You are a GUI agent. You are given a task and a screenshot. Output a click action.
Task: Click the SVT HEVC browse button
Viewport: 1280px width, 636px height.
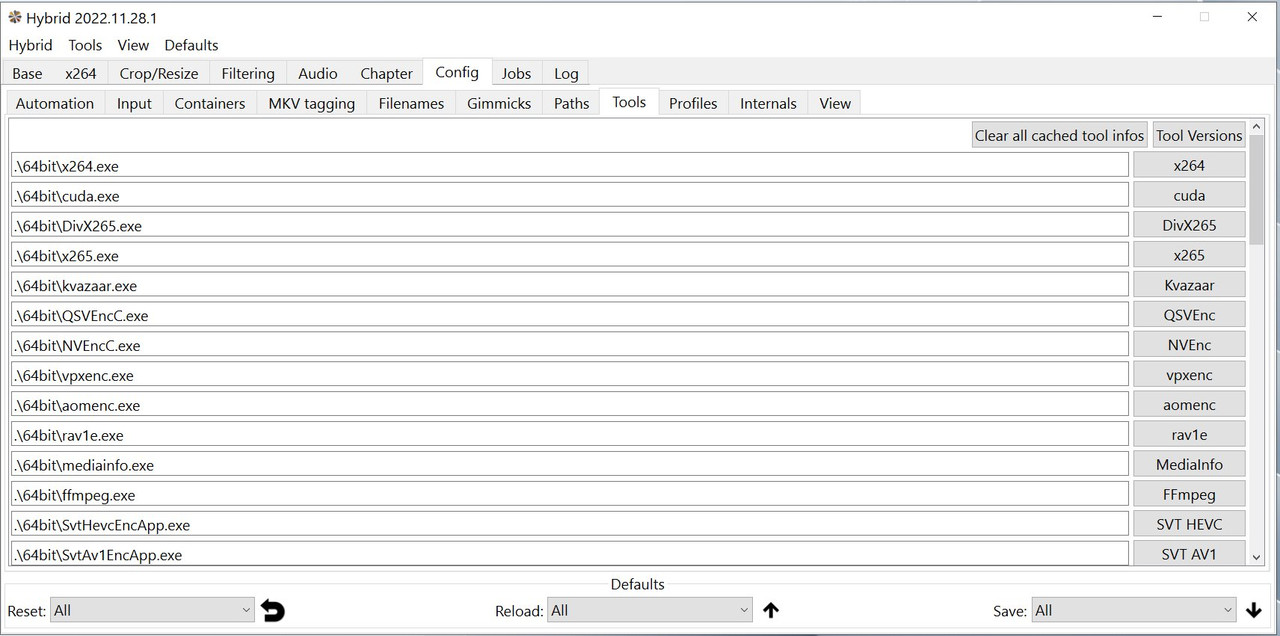click(x=1189, y=524)
